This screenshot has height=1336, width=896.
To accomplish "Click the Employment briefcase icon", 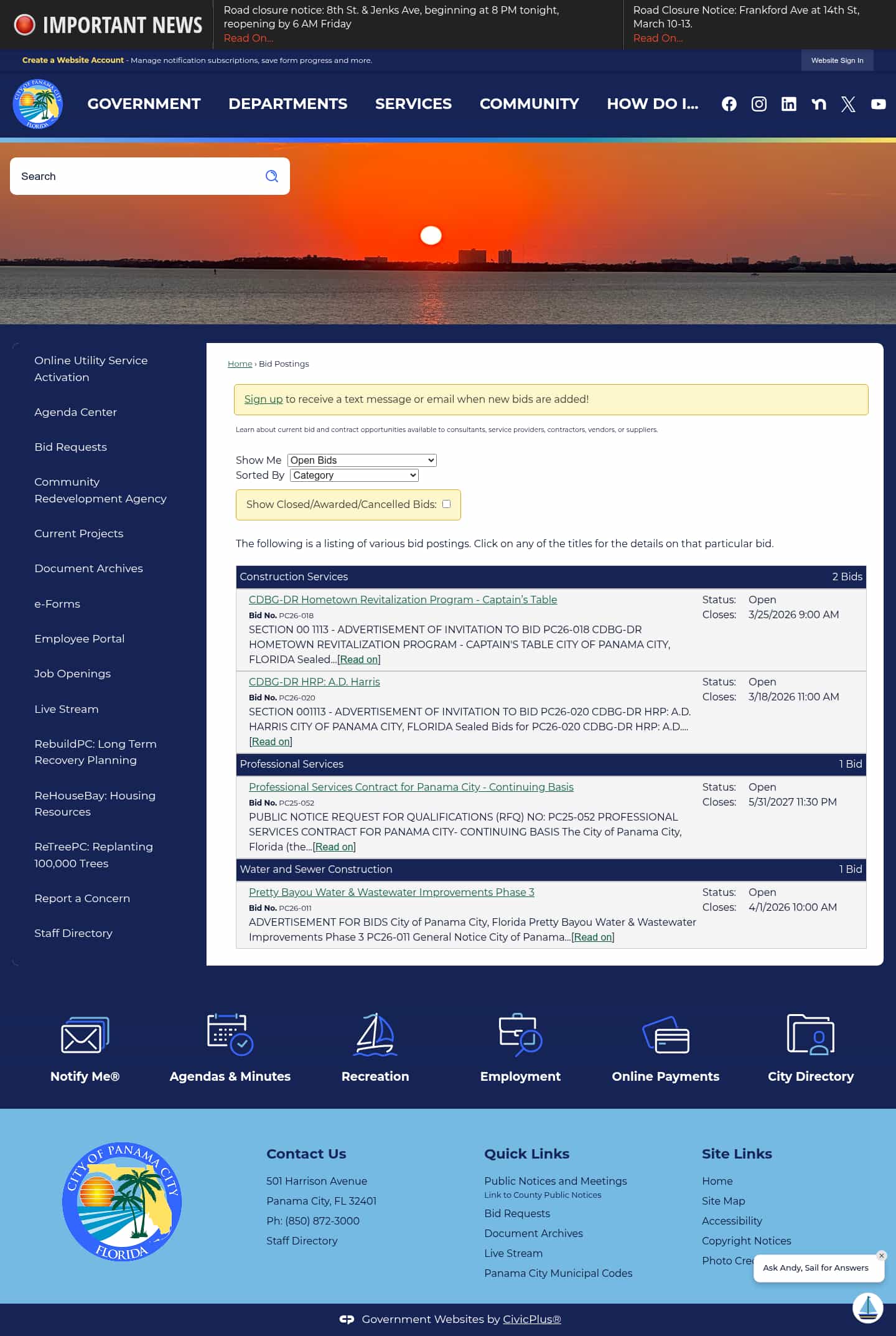I will pos(520,1035).
